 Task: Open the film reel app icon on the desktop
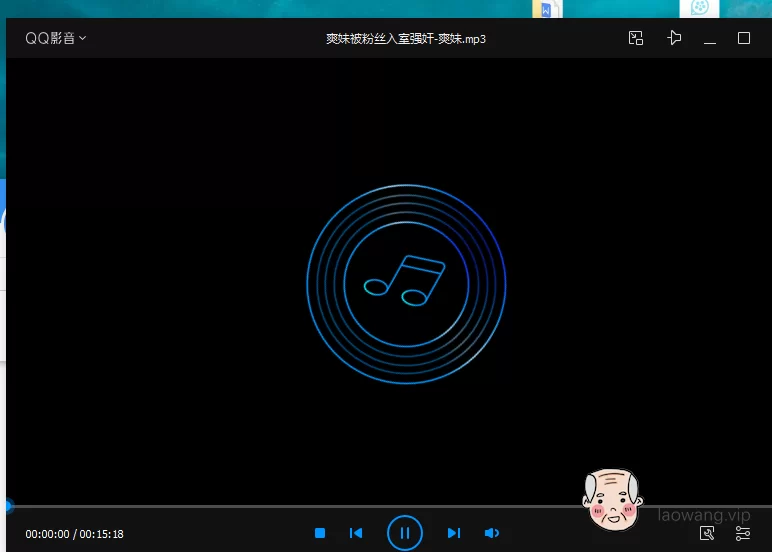(x=699, y=8)
